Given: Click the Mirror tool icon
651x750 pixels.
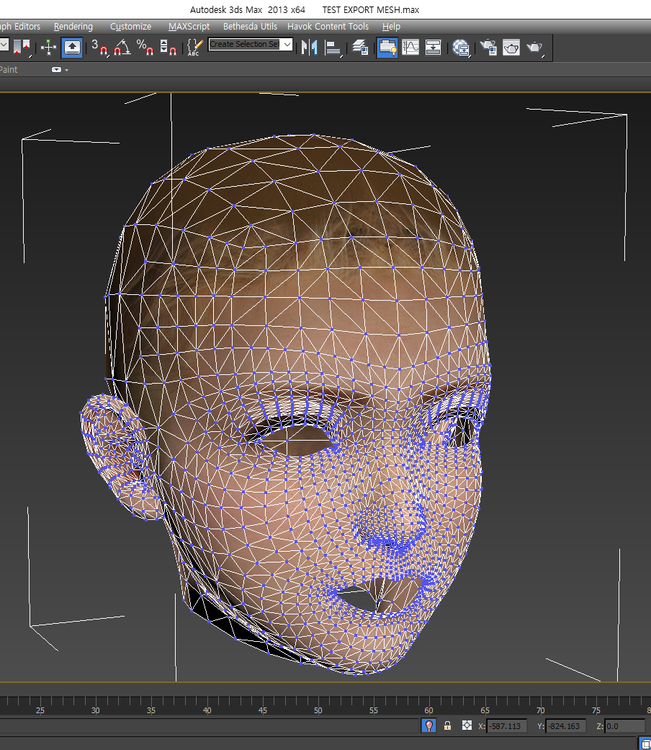Looking at the screenshot, I should coord(309,47).
